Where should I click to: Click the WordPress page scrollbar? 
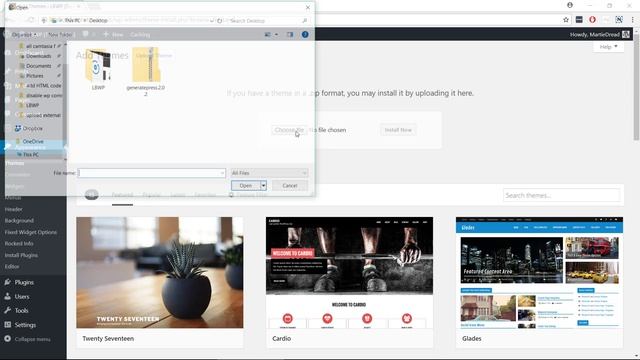(636, 88)
